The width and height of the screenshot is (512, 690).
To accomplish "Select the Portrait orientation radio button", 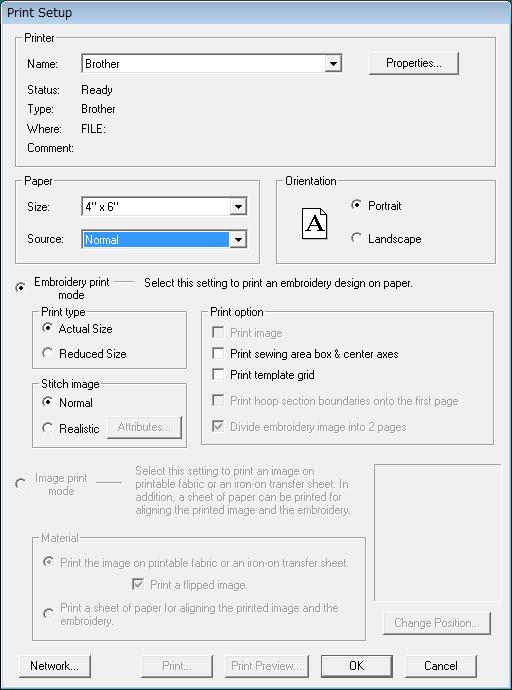I will tap(356, 205).
